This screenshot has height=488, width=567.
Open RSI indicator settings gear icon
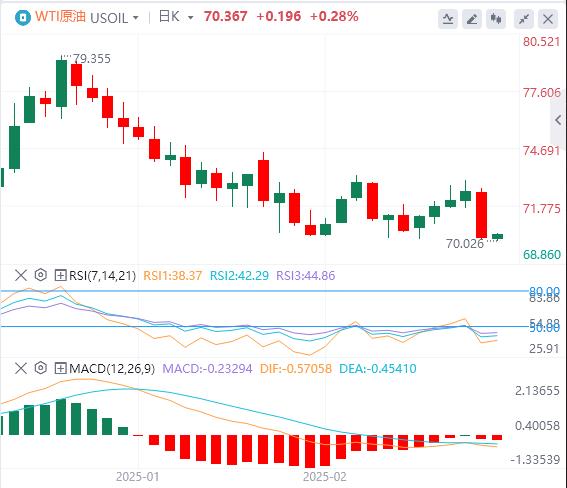(x=40, y=275)
